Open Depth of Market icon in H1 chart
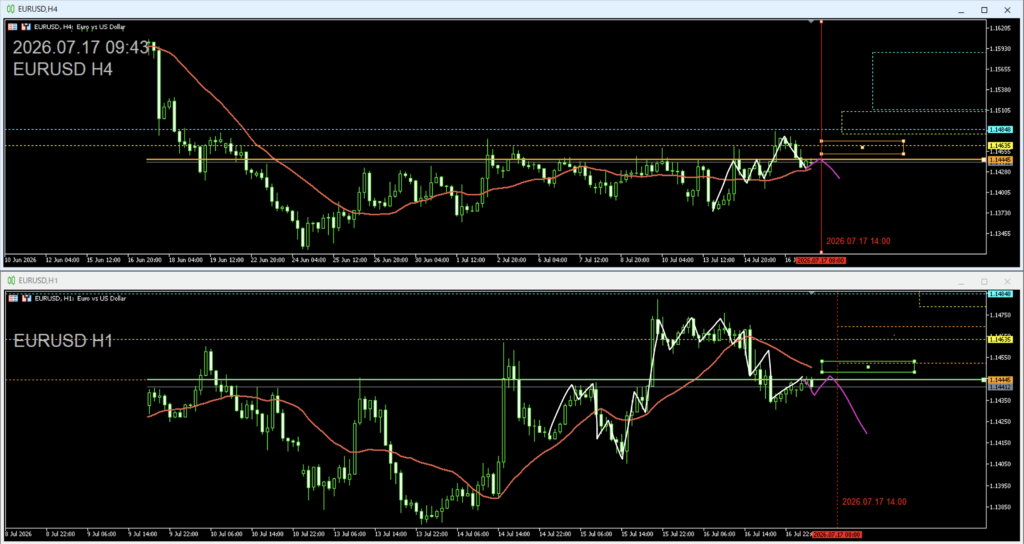This screenshot has height=544, width=1024. (x=26, y=298)
